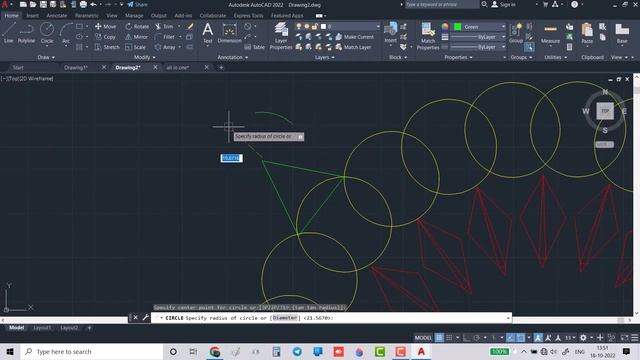Open the Parametric ribbon tab
Screen dimensions: 640x360
pos(87,16)
